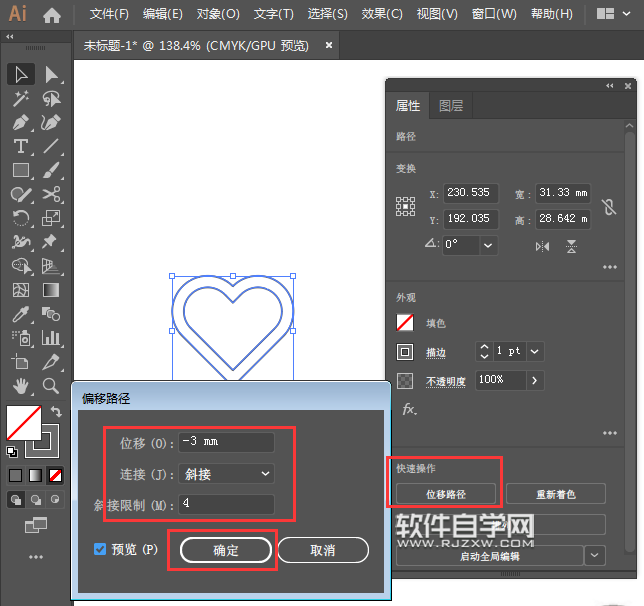The height and width of the screenshot is (606, 644).
Task: Reset to default fill and stroke
Action: tap(12, 452)
